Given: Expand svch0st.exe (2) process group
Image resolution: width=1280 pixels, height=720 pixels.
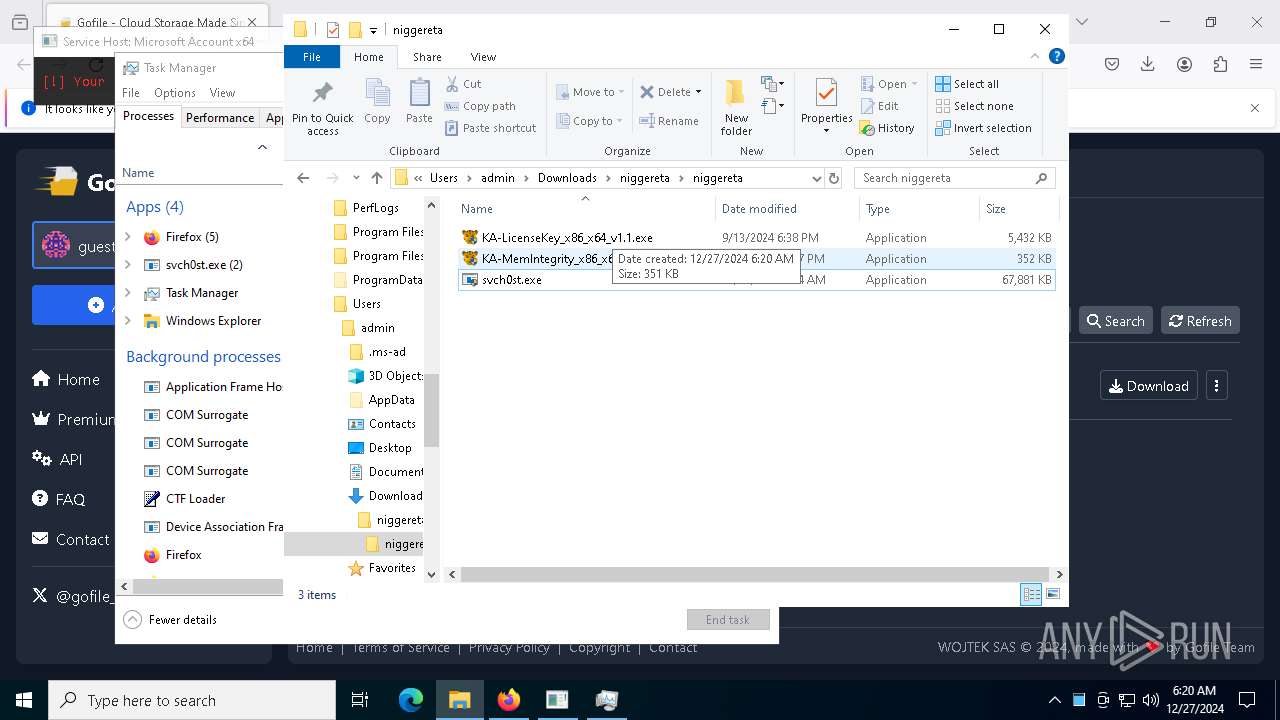Looking at the screenshot, I should point(128,265).
